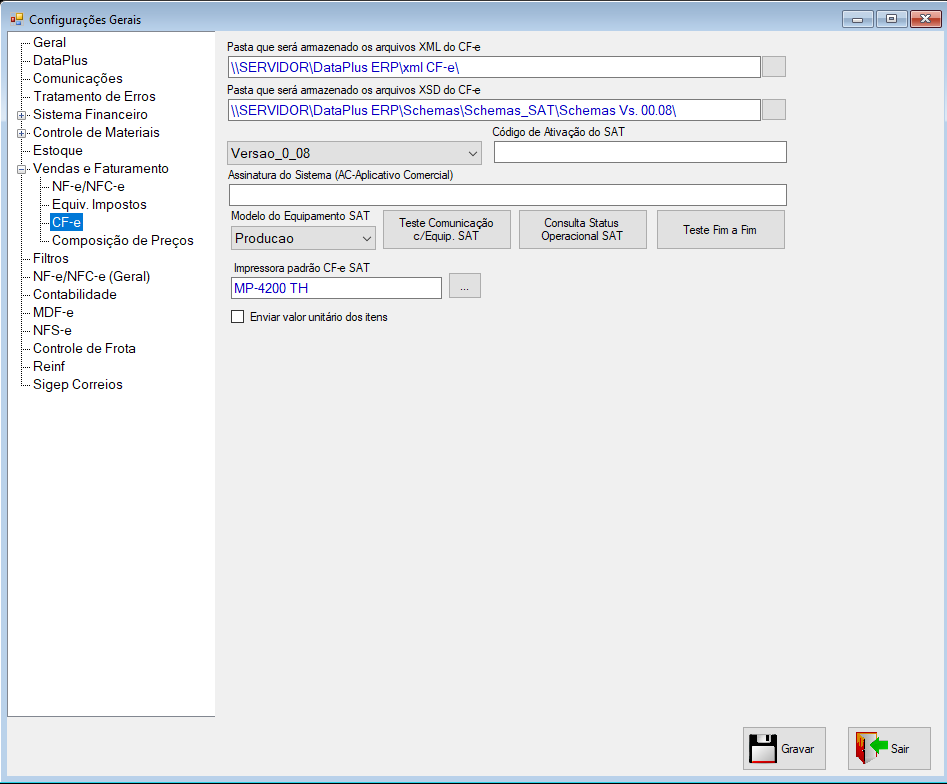Click the Gravar floppy disk save button
947x784 pixels.
784,748
